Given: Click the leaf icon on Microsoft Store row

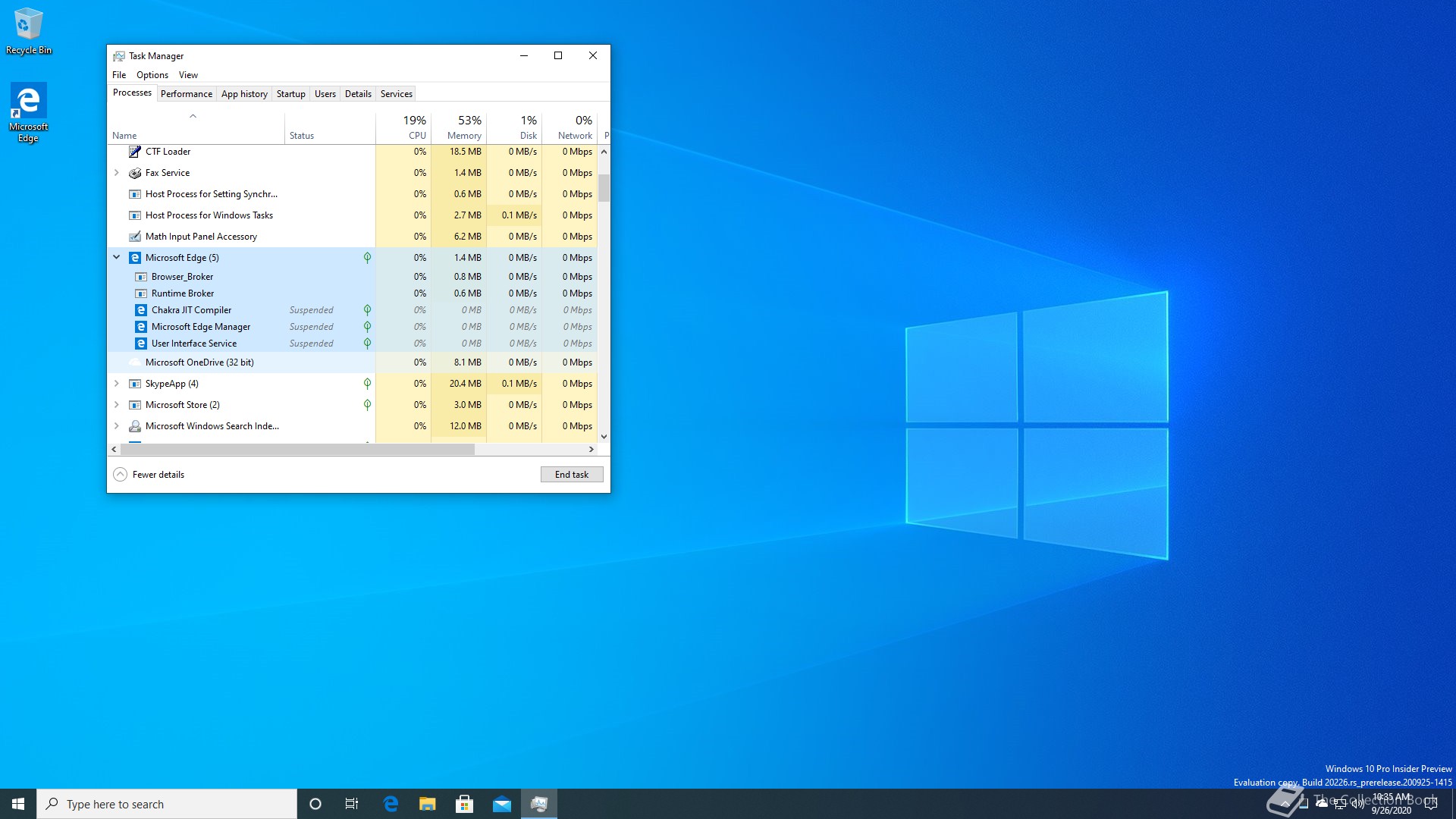Looking at the screenshot, I should coord(367,405).
